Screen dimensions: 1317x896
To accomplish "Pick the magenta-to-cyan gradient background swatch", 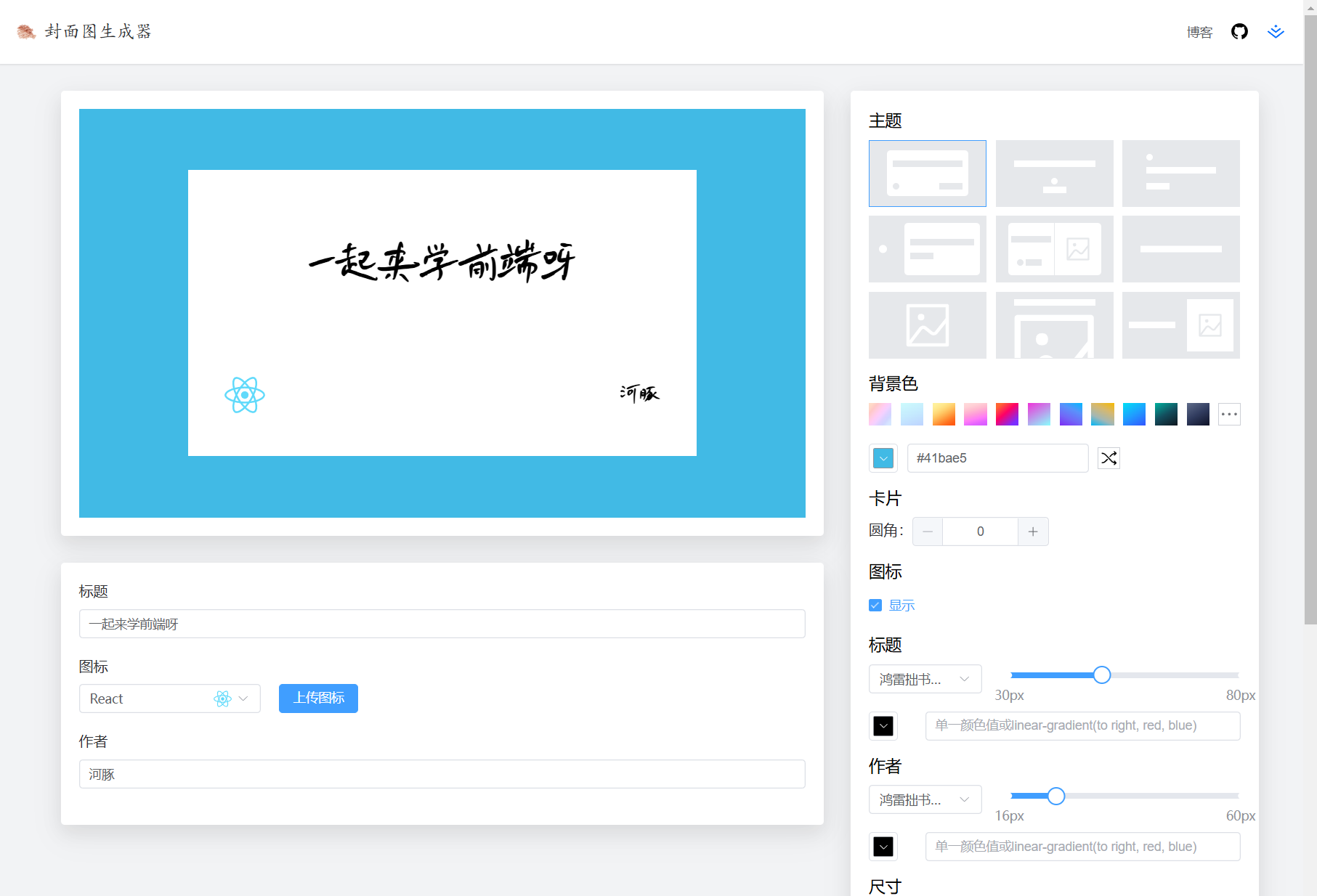I will tap(1039, 415).
